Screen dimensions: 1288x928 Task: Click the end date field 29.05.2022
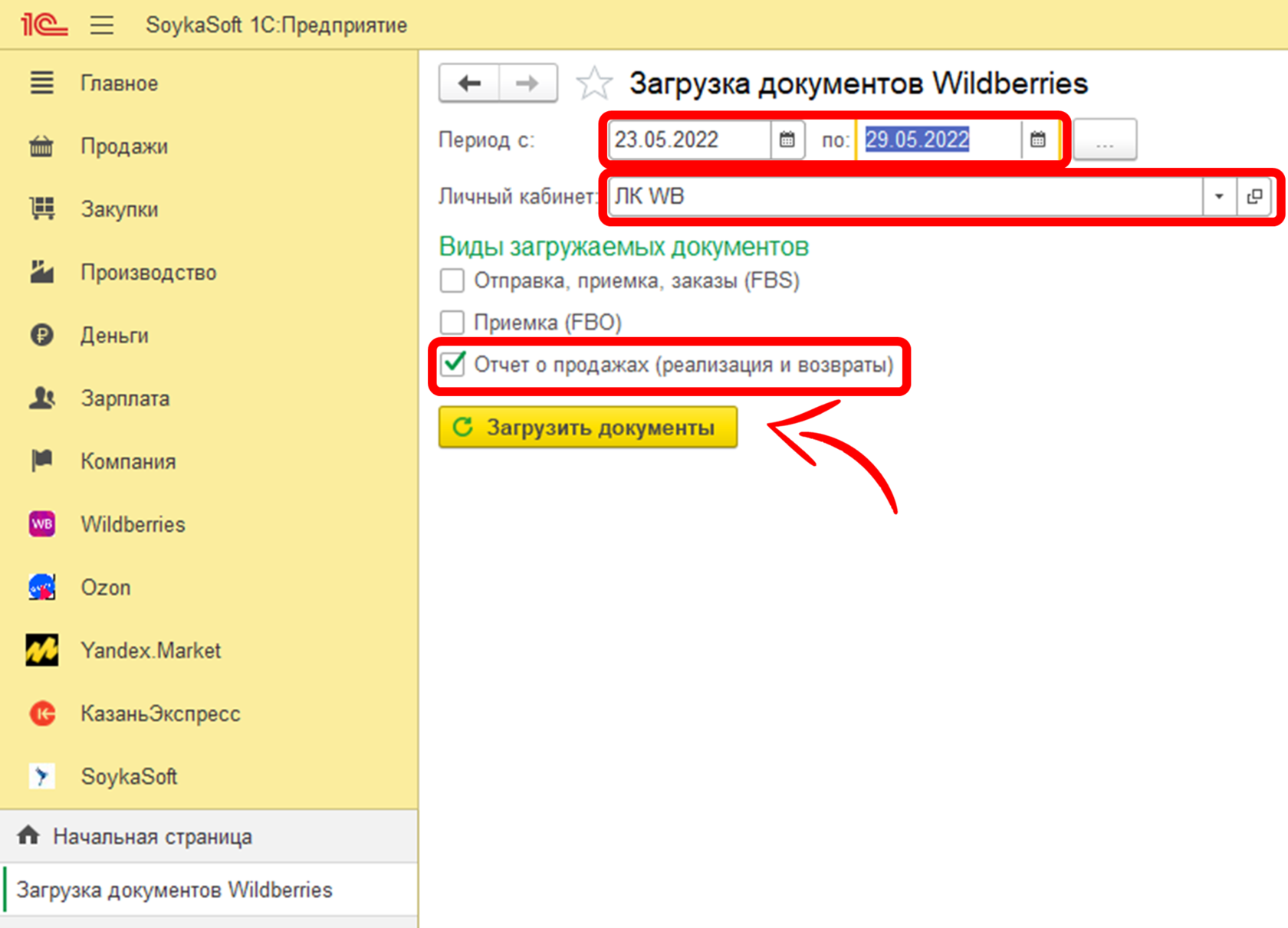point(938,139)
